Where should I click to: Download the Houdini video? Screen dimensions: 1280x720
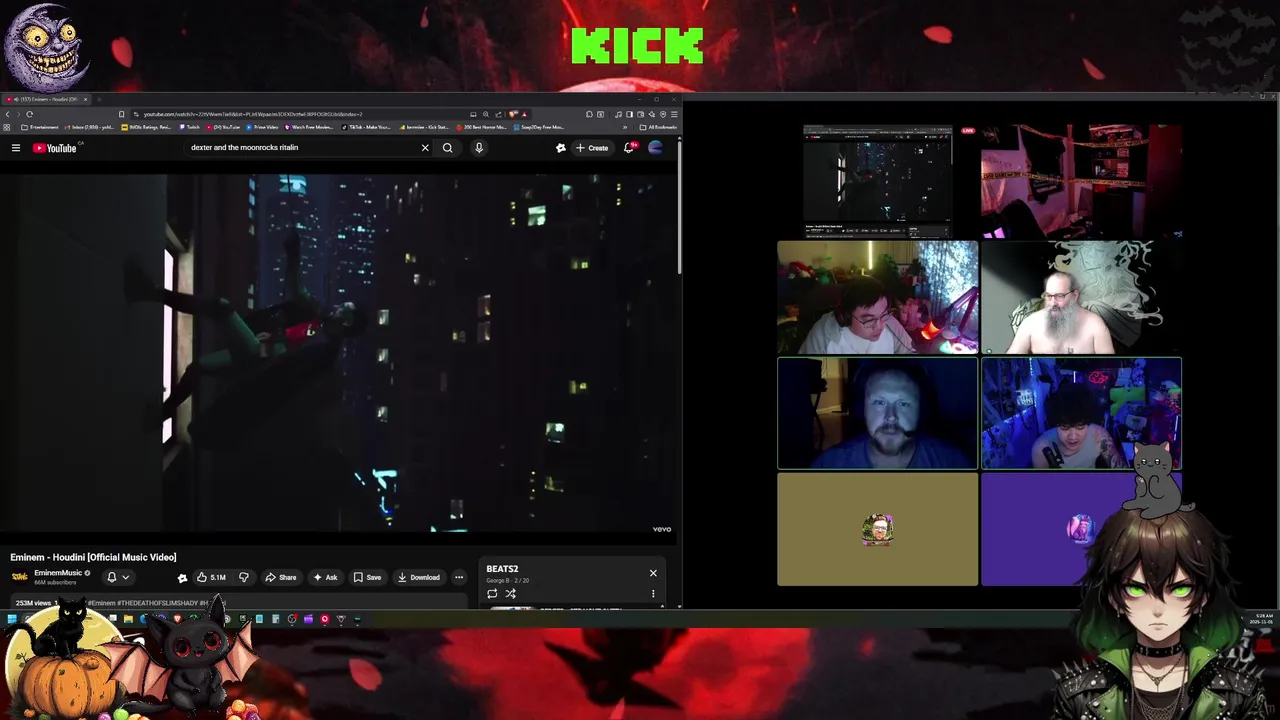(418, 577)
